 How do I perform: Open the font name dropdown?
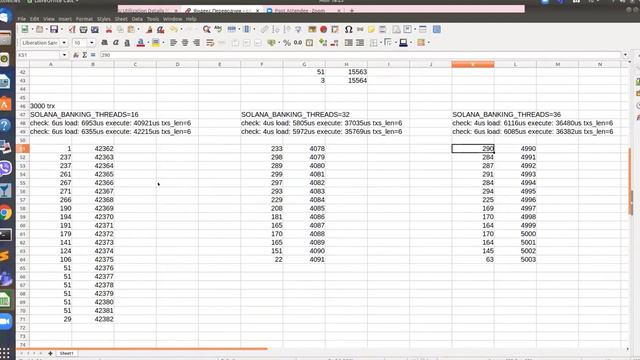point(64,42)
